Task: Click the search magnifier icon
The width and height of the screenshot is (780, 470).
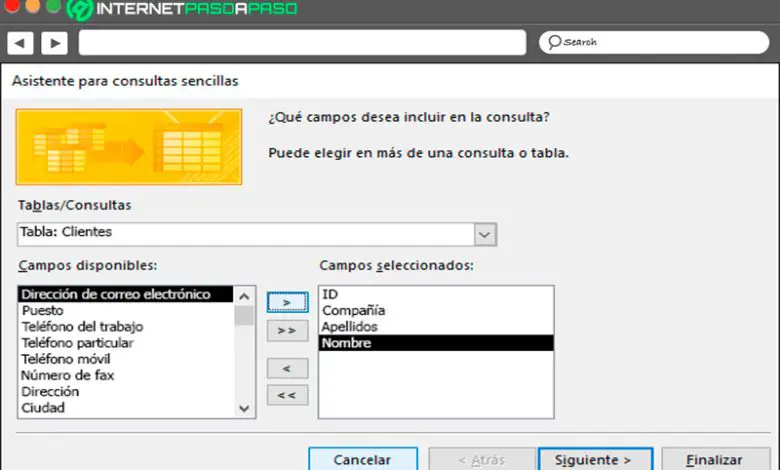Action: pyautogui.click(x=554, y=42)
